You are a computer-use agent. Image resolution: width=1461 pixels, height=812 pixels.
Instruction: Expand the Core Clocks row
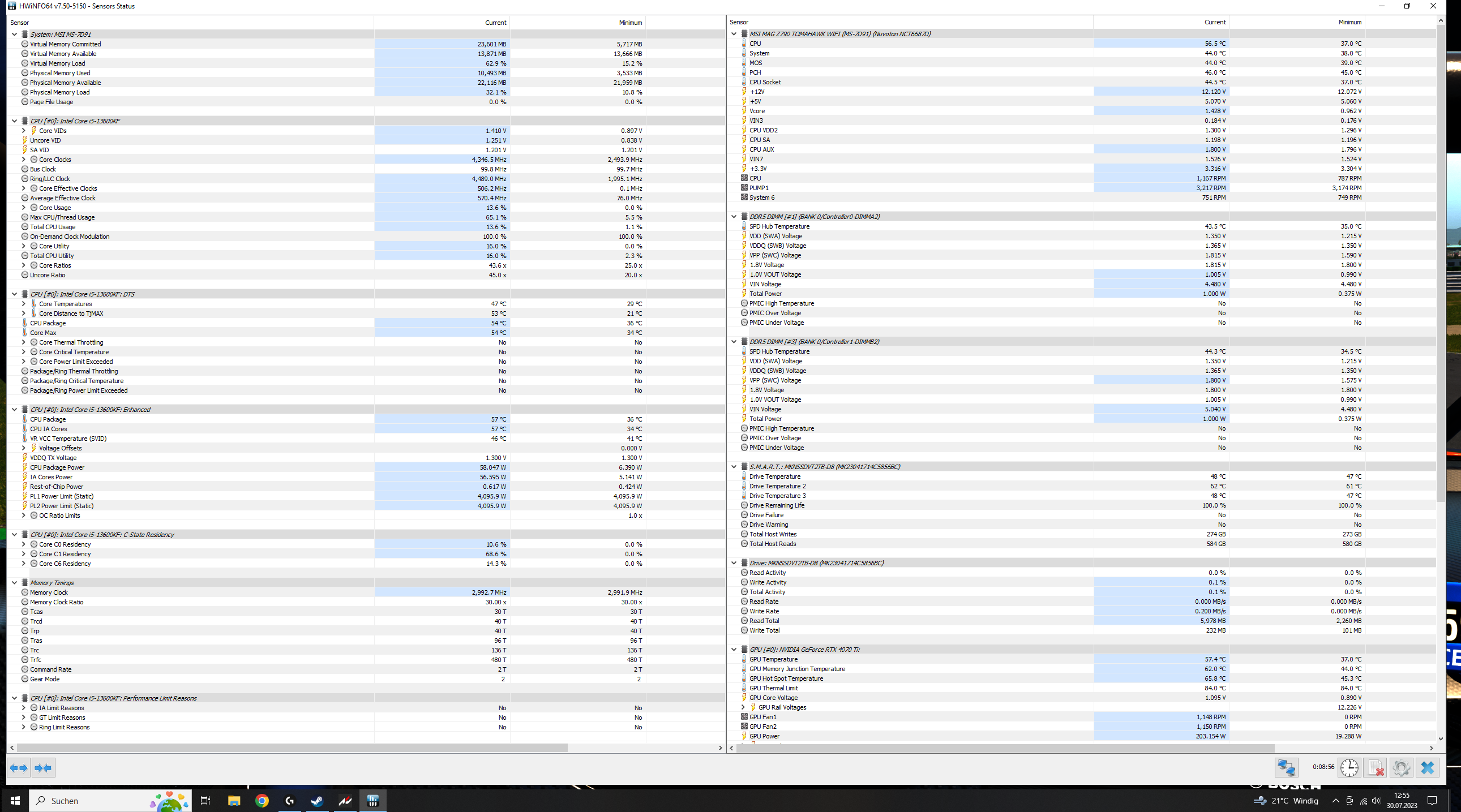24,160
